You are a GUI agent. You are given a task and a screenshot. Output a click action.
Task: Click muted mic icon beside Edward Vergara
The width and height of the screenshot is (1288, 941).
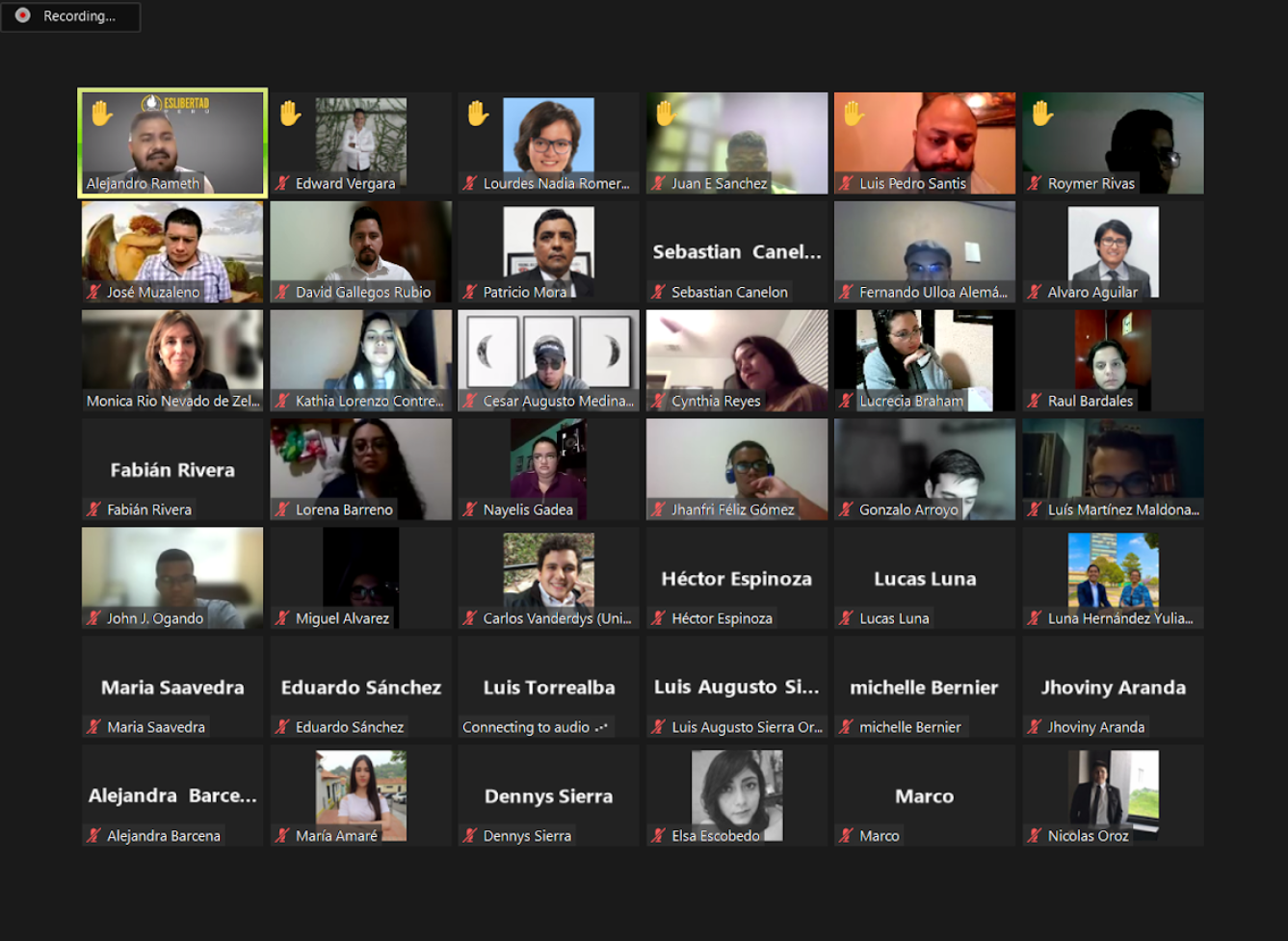pos(283,183)
